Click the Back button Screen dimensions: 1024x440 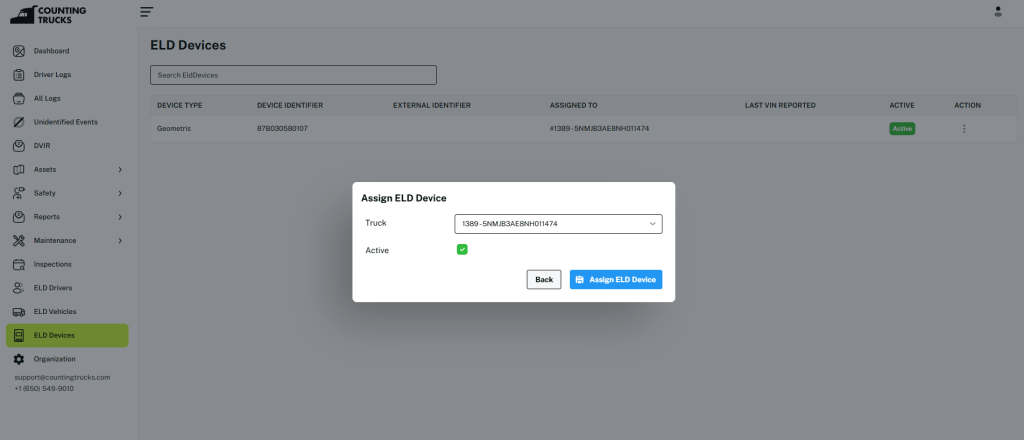543,280
